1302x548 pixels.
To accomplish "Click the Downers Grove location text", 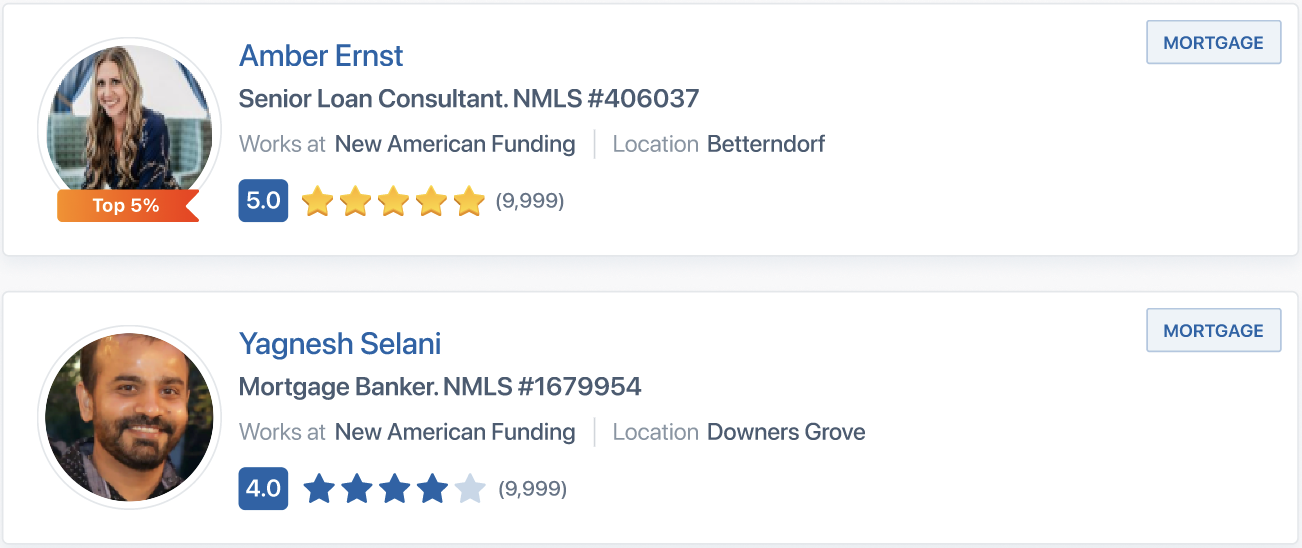I will 786,432.
